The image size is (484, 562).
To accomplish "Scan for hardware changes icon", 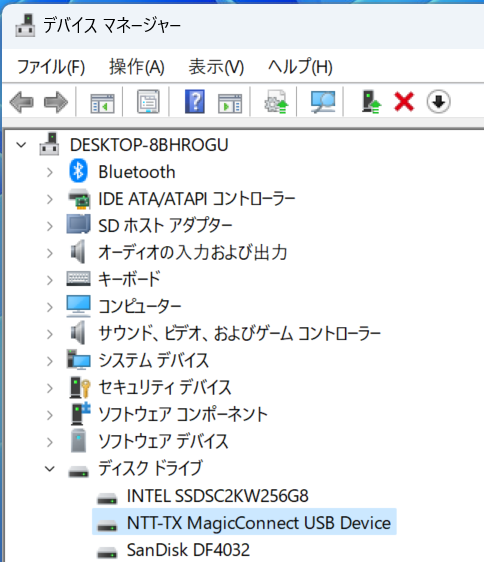I will (x=323, y=102).
